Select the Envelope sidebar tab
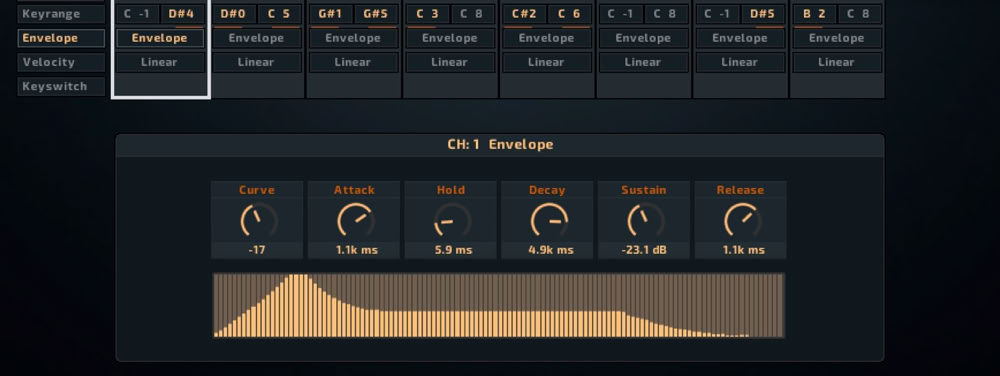Viewport: 1000px width, 376px height. pos(61,38)
